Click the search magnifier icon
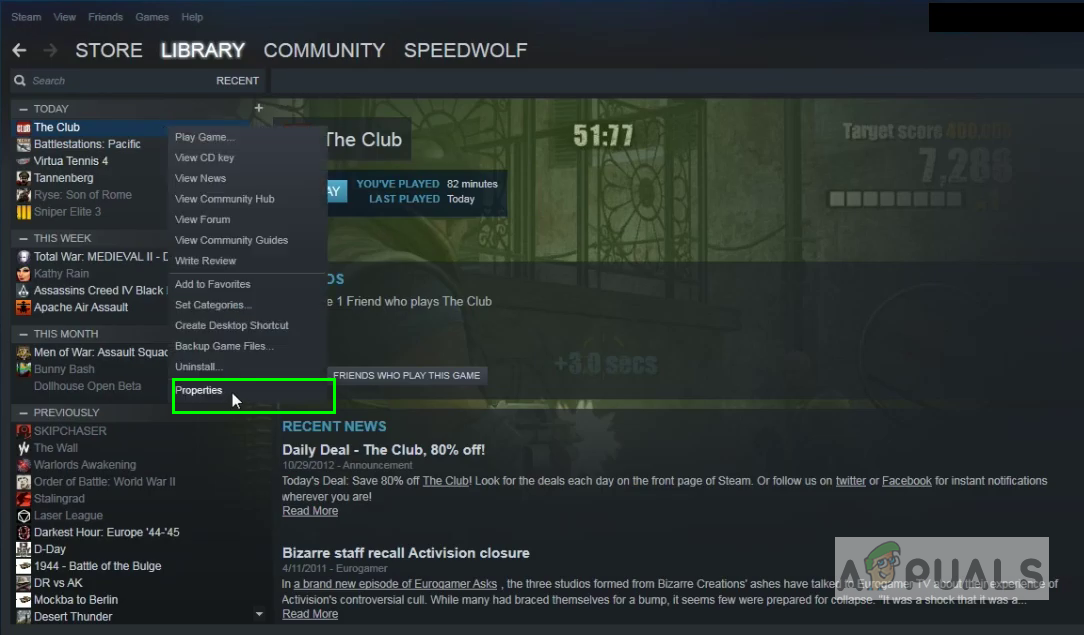 pos(20,81)
